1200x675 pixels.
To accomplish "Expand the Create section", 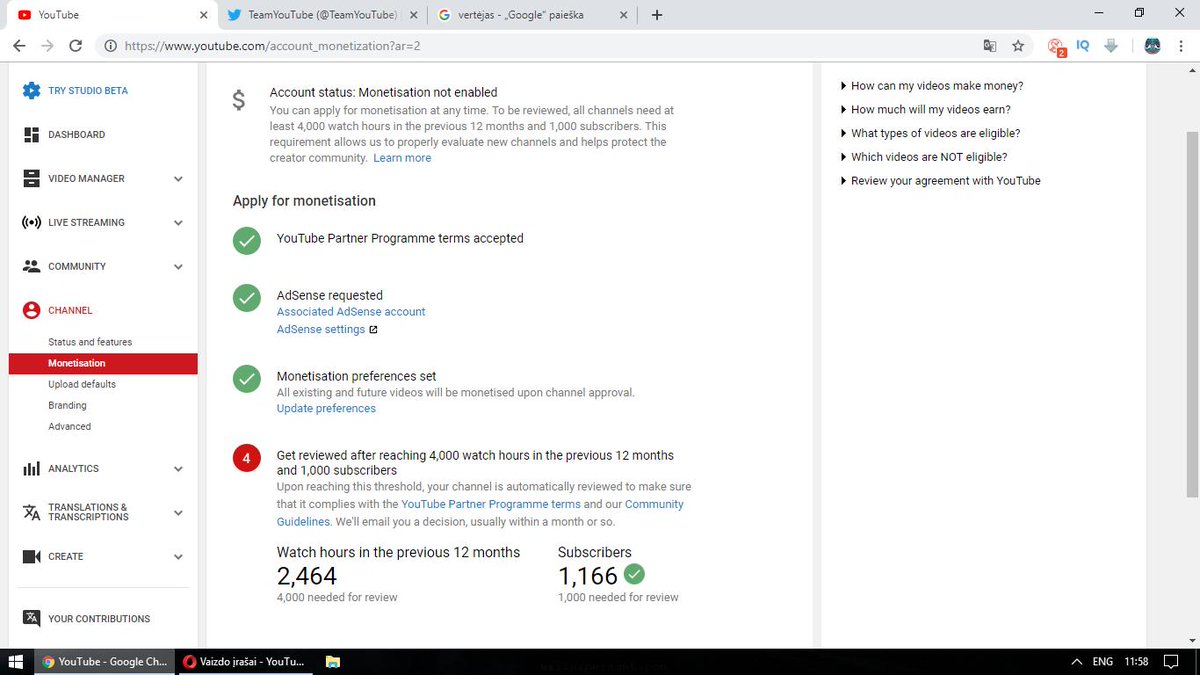I will [x=178, y=557].
